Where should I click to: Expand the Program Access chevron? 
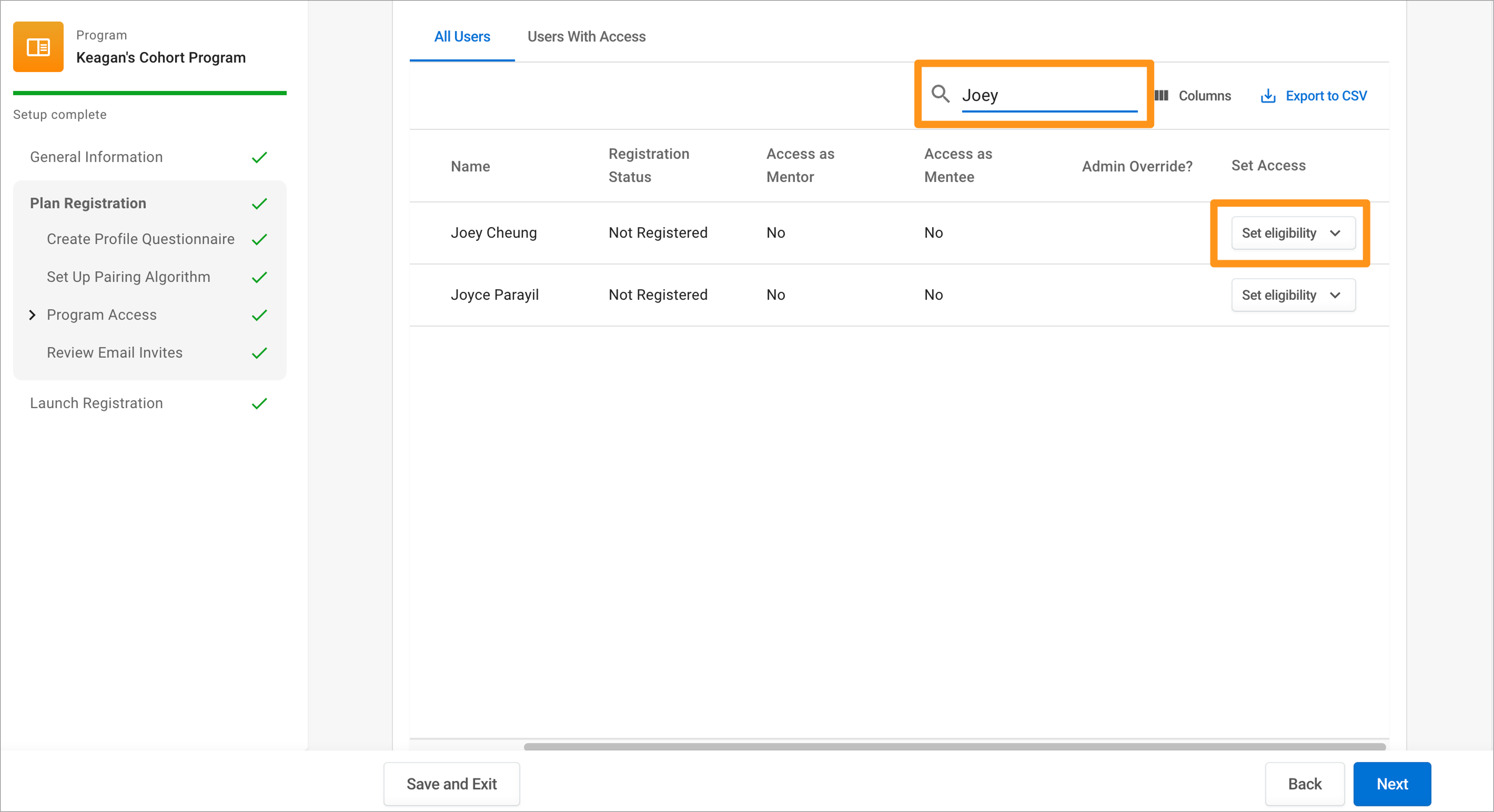[32, 315]
